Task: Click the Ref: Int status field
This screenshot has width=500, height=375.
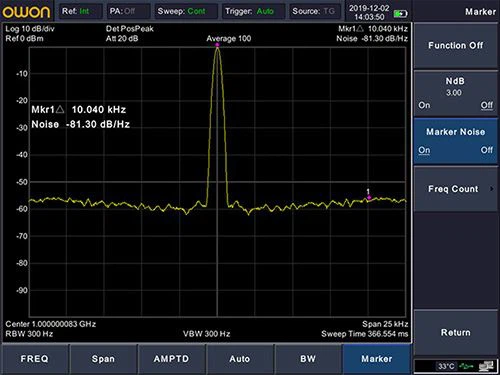Action: click(81, 11)
